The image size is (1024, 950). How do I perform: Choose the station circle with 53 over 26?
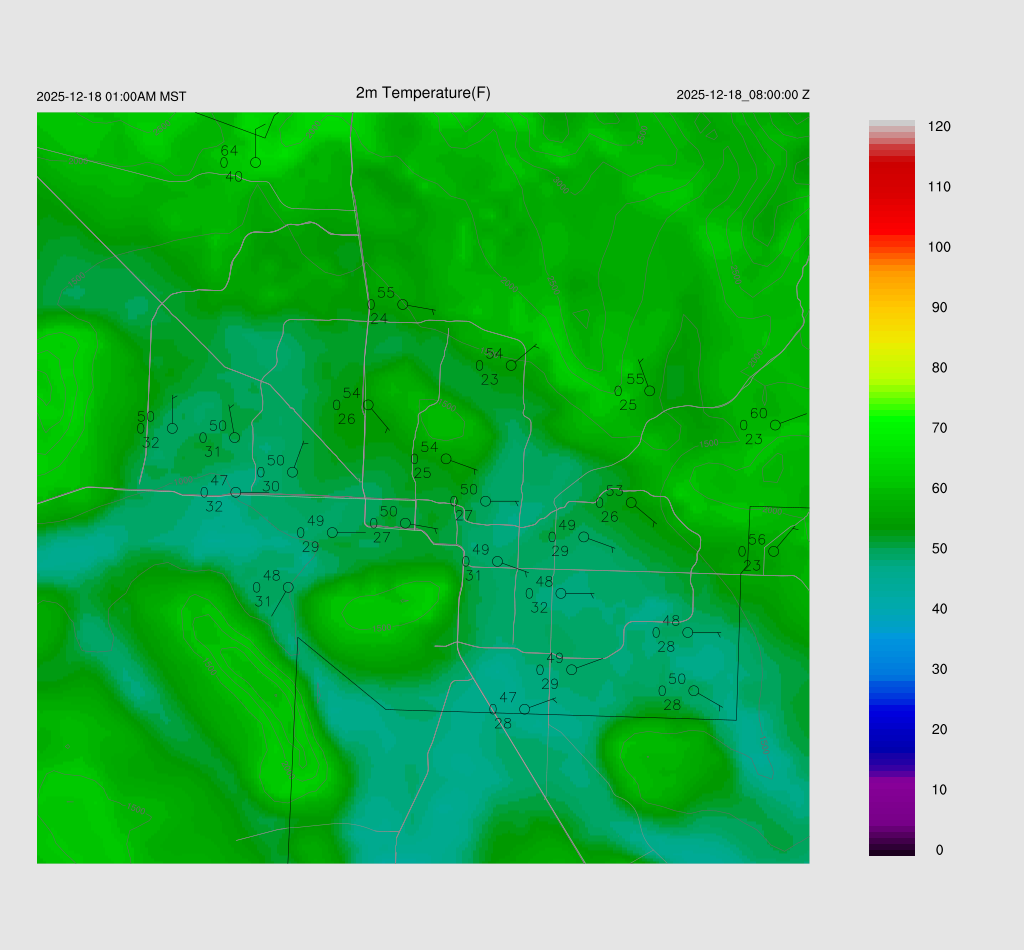(x=631, y=503)
